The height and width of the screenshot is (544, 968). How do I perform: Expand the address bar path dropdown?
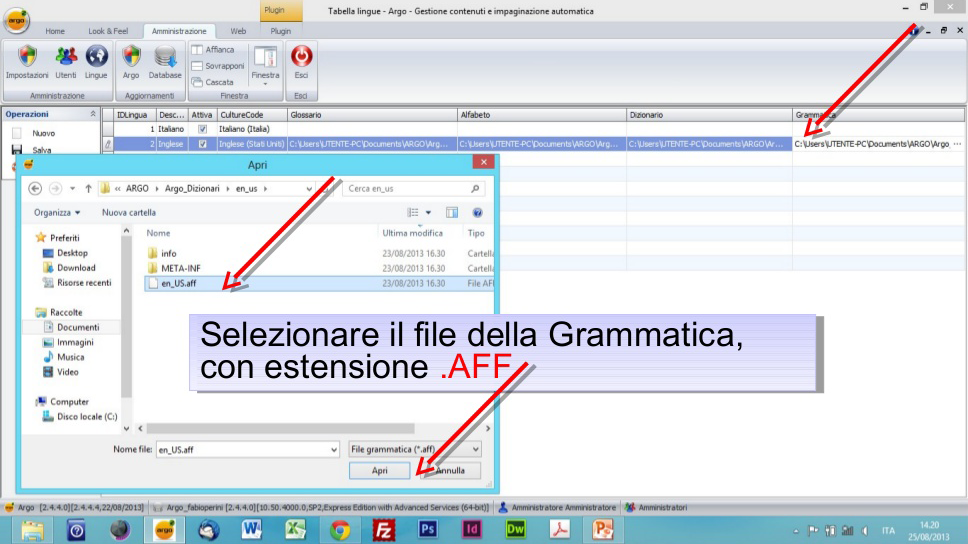[x=309, y=188]
